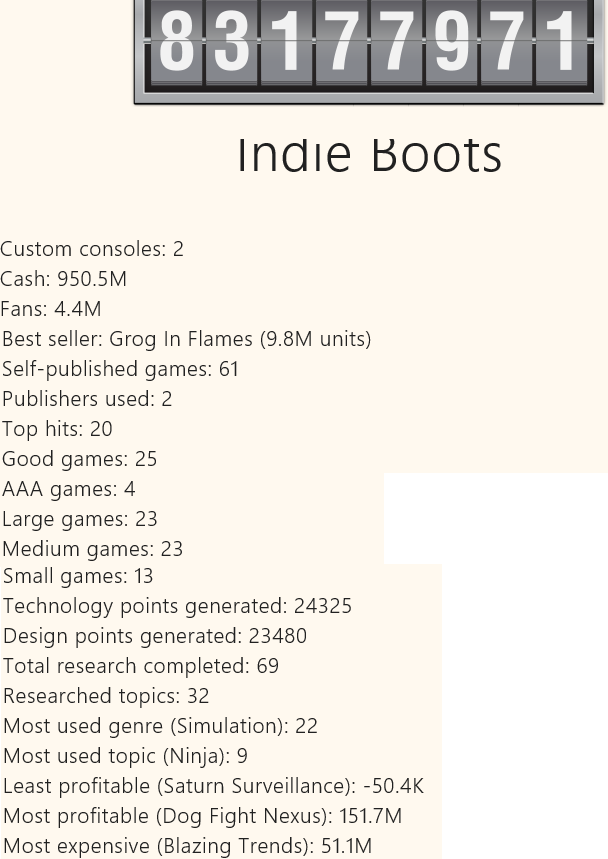Image resolution: width=608 pixels, height=859 pixels.
Task: Click the Custom consoles: 2 line
Action: coord(92,249)
